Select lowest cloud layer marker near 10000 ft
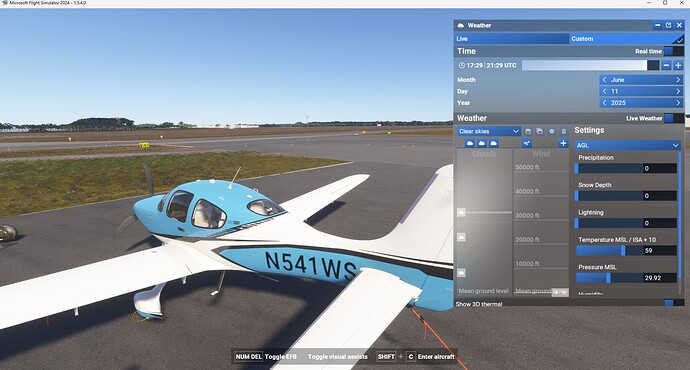The height and width of the screenshot is (370, 690). click(461, 273)
